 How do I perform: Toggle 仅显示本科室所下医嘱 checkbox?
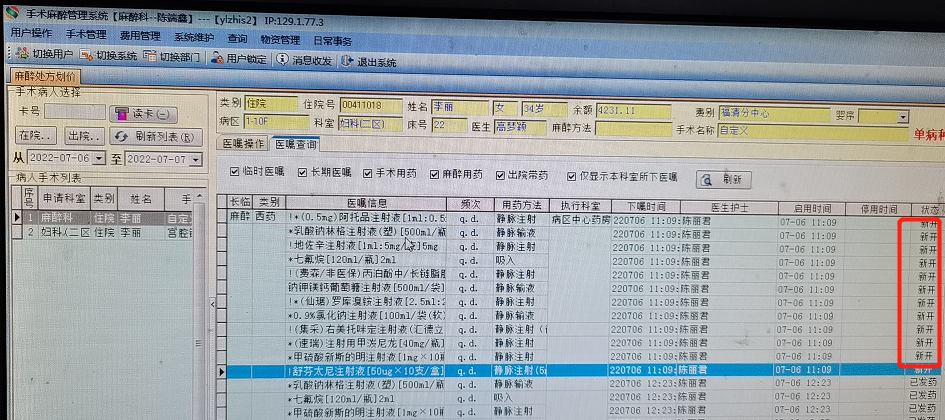tap(571, 177)
